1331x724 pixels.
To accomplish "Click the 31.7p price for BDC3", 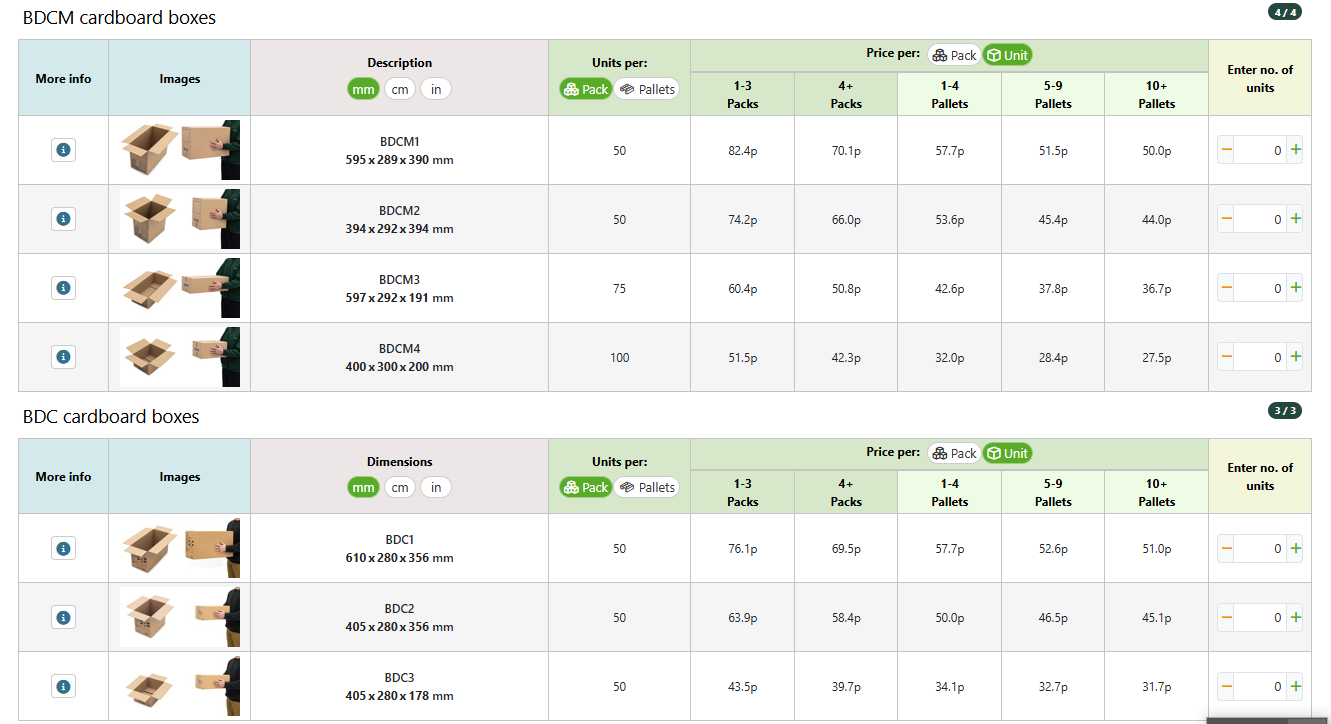I will (x=1156, y=687).
